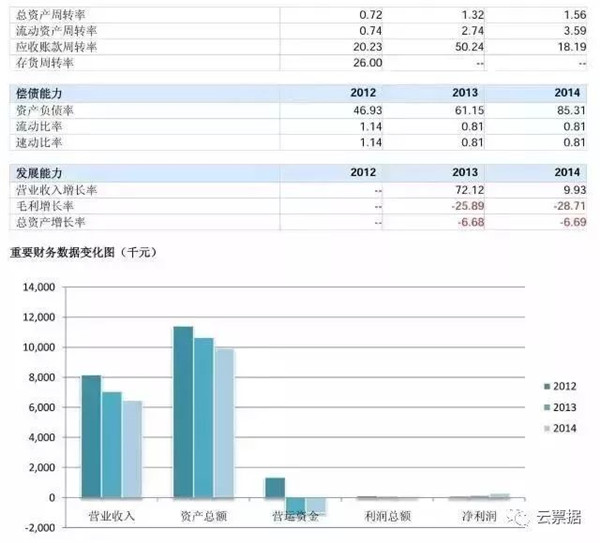Click the 2014 legend color swatch
Image resolution: width=600 pixels, height=543 pixels.
pyautogui.click(x=547, y=429)
